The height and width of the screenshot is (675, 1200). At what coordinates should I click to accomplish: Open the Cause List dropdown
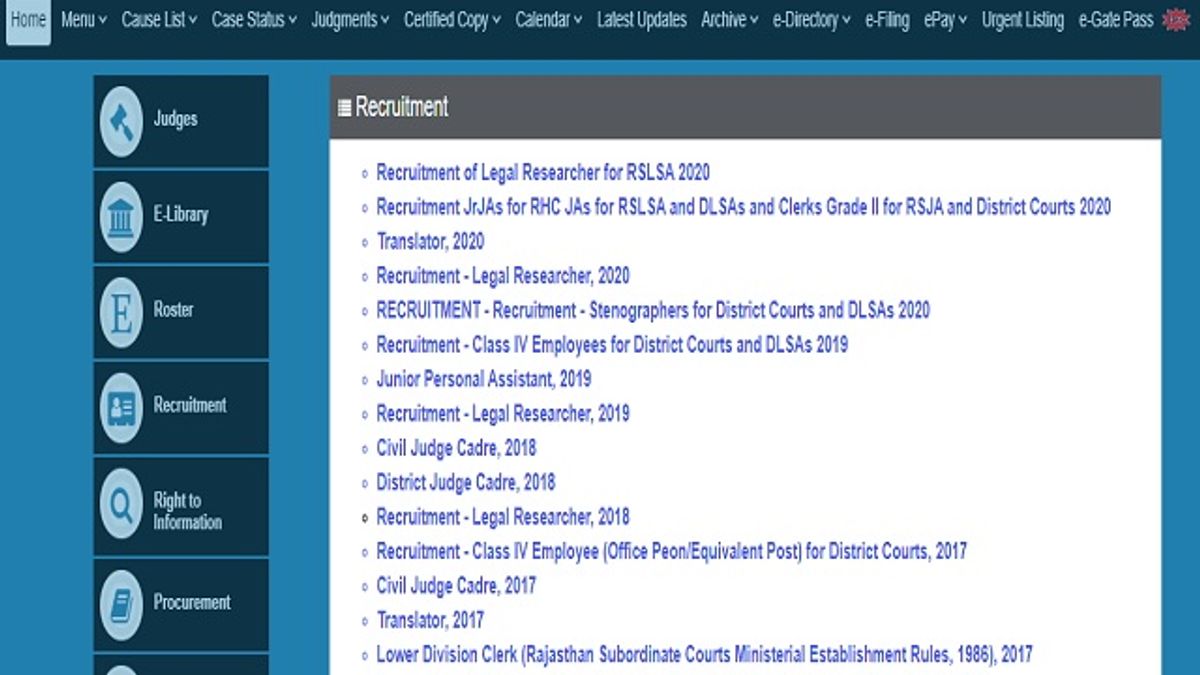click(159, 20)
